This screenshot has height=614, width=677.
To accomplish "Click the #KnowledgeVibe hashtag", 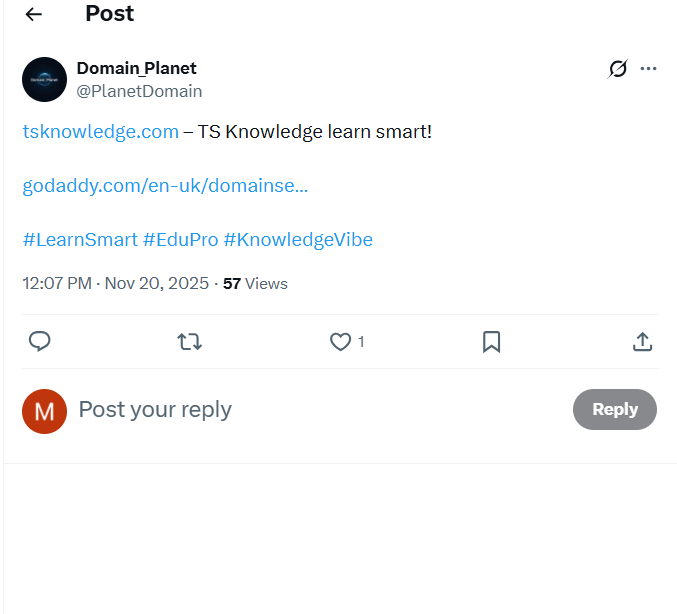I will pos(298,240).
